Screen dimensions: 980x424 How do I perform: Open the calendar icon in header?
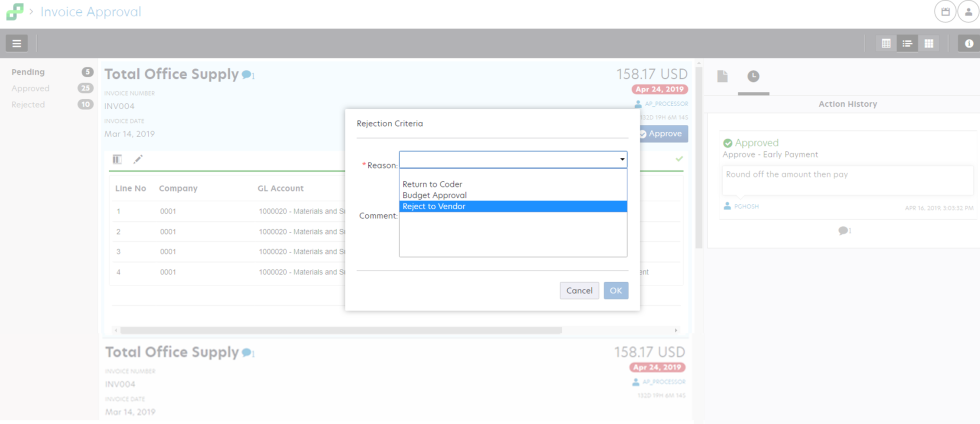944,12
